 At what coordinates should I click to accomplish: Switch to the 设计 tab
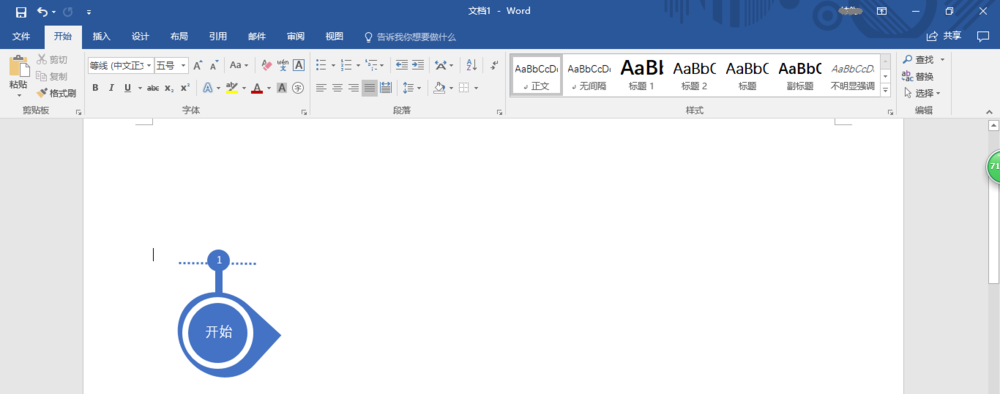coord(140,36)
